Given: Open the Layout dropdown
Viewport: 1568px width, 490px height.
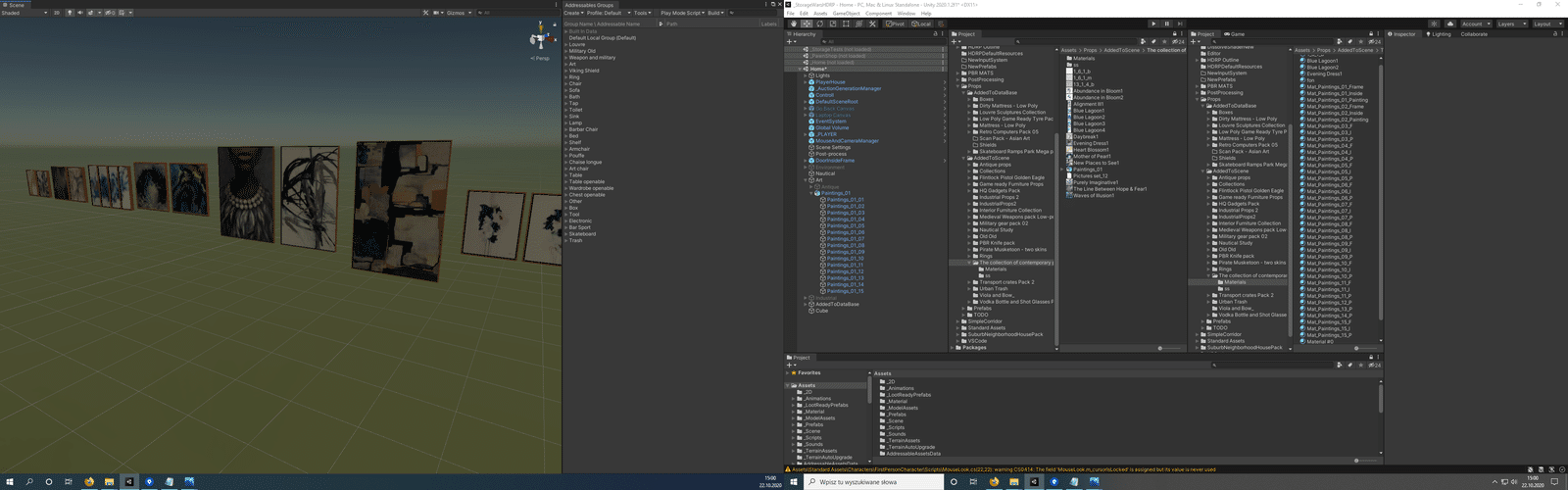Looking at the screenshot, I should 1548,24.
